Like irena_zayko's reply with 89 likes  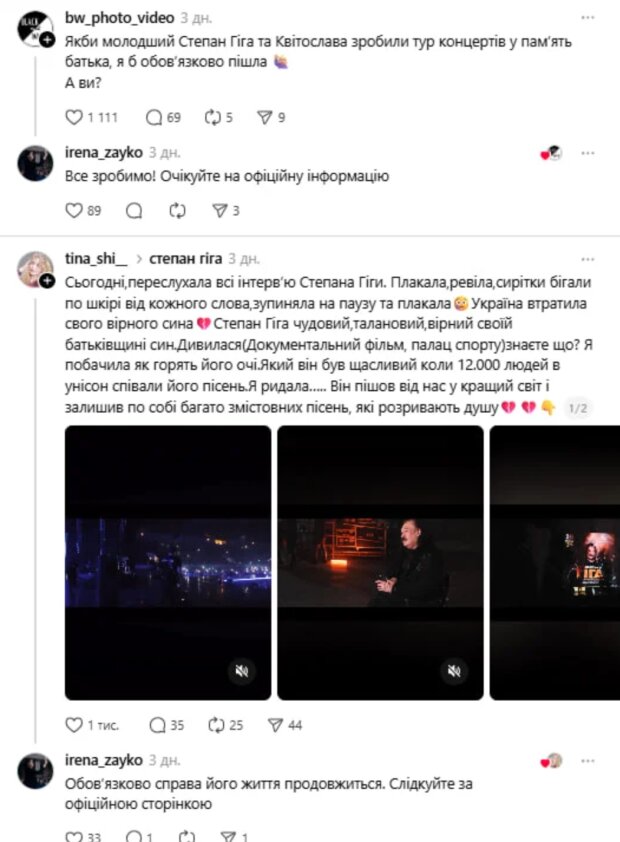(74, 210)
